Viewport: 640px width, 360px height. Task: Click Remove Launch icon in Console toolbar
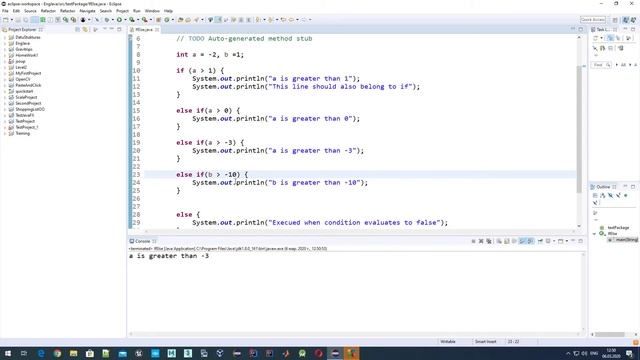[x=481, y=241]
